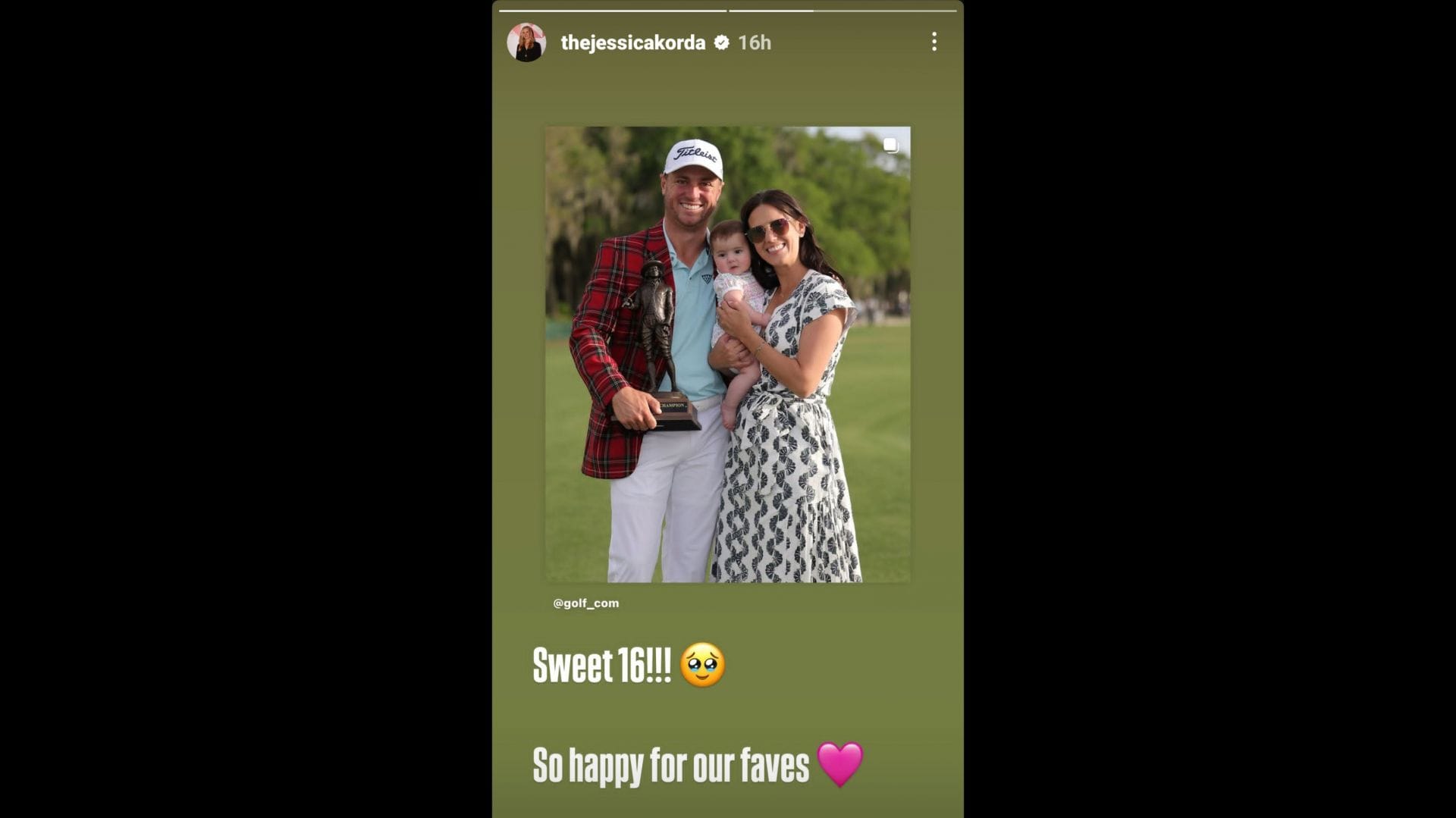Viewport: 1456px width, 818px height.
Task: Click the woman's sunglasses in the photo
Action: pos(768,230)
